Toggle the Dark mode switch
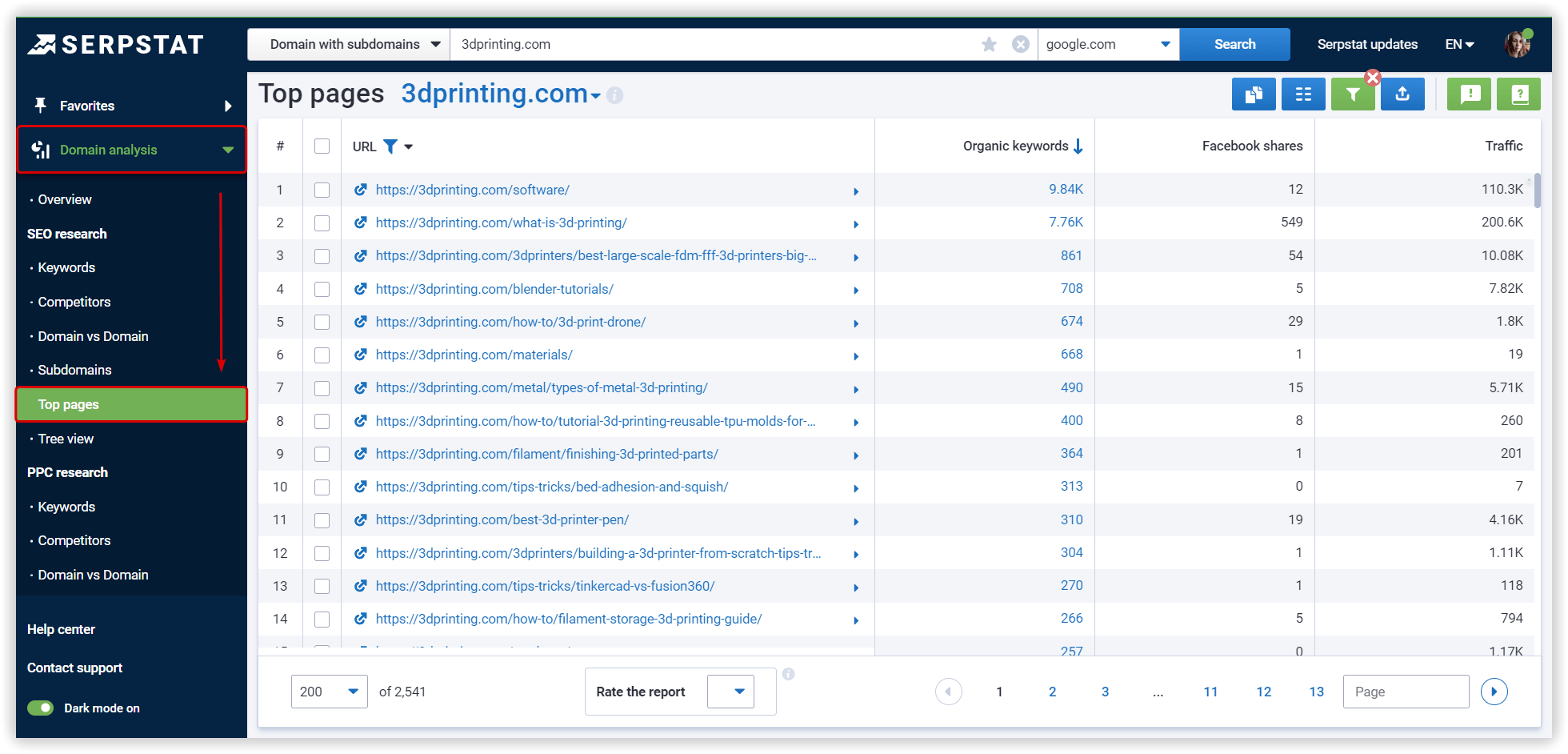Viewport: 1568px width, 754px height. point(40,708)
